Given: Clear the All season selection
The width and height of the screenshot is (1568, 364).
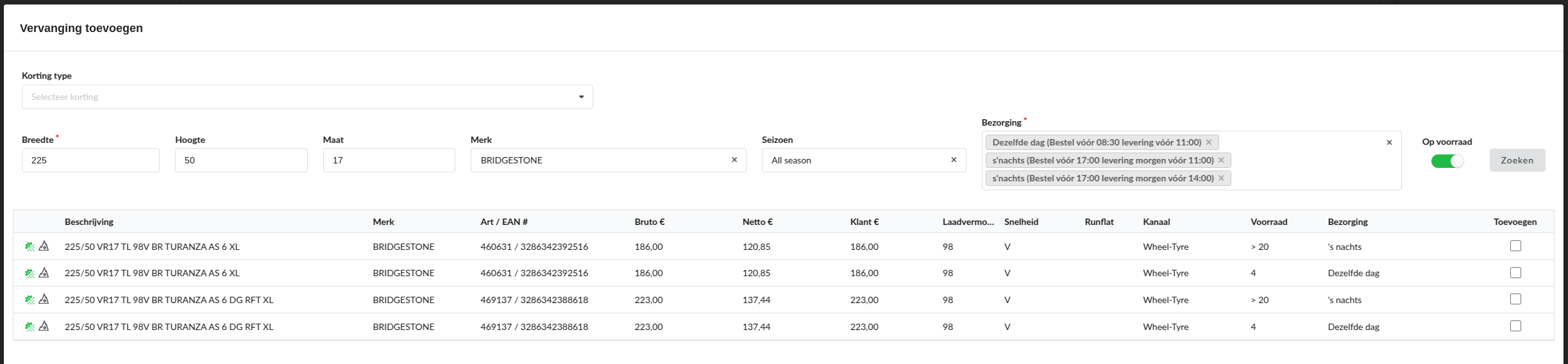Looking at the screenshot, I should [x=954, y=160].
